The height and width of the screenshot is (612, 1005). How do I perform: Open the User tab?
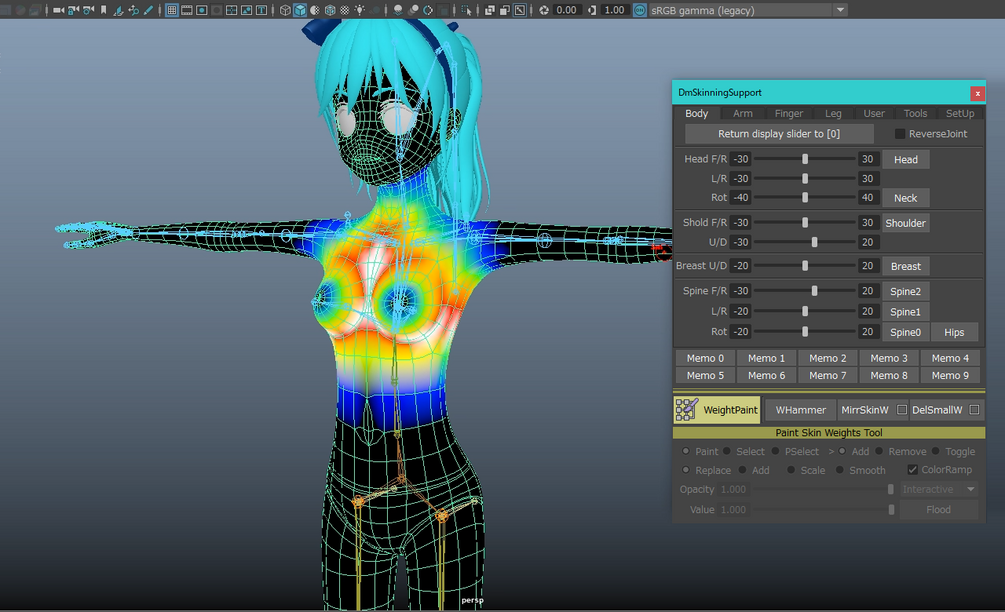[x=874, y=113]
